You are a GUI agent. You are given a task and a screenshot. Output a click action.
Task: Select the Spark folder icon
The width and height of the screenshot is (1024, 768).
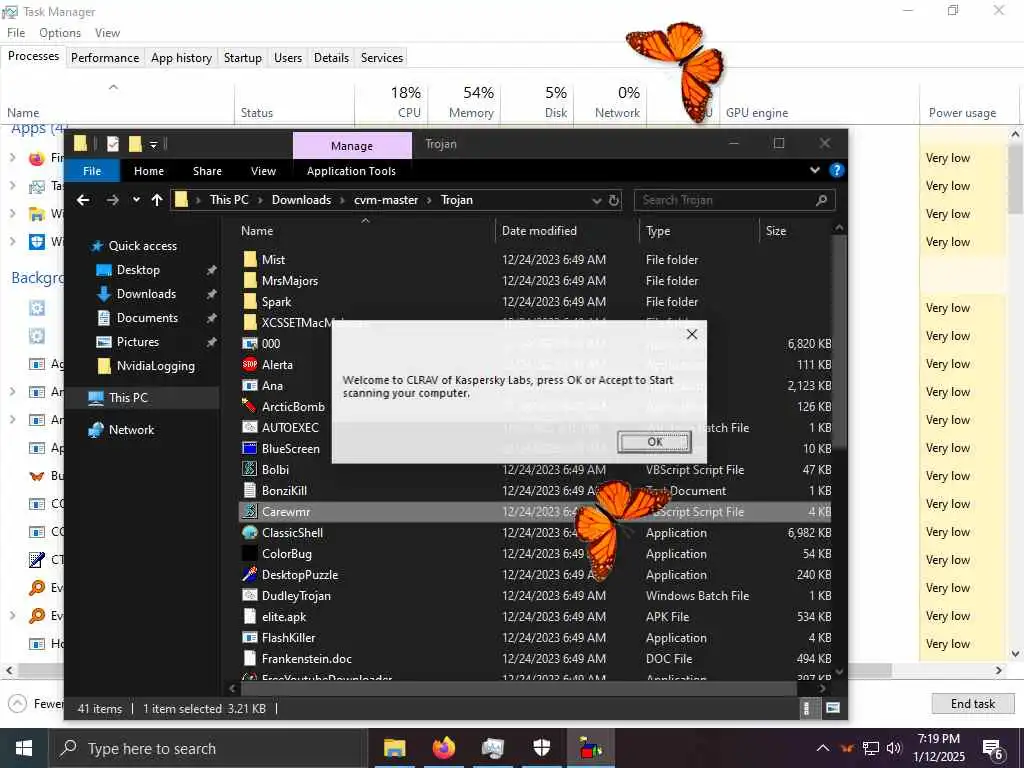pos(249,302)
